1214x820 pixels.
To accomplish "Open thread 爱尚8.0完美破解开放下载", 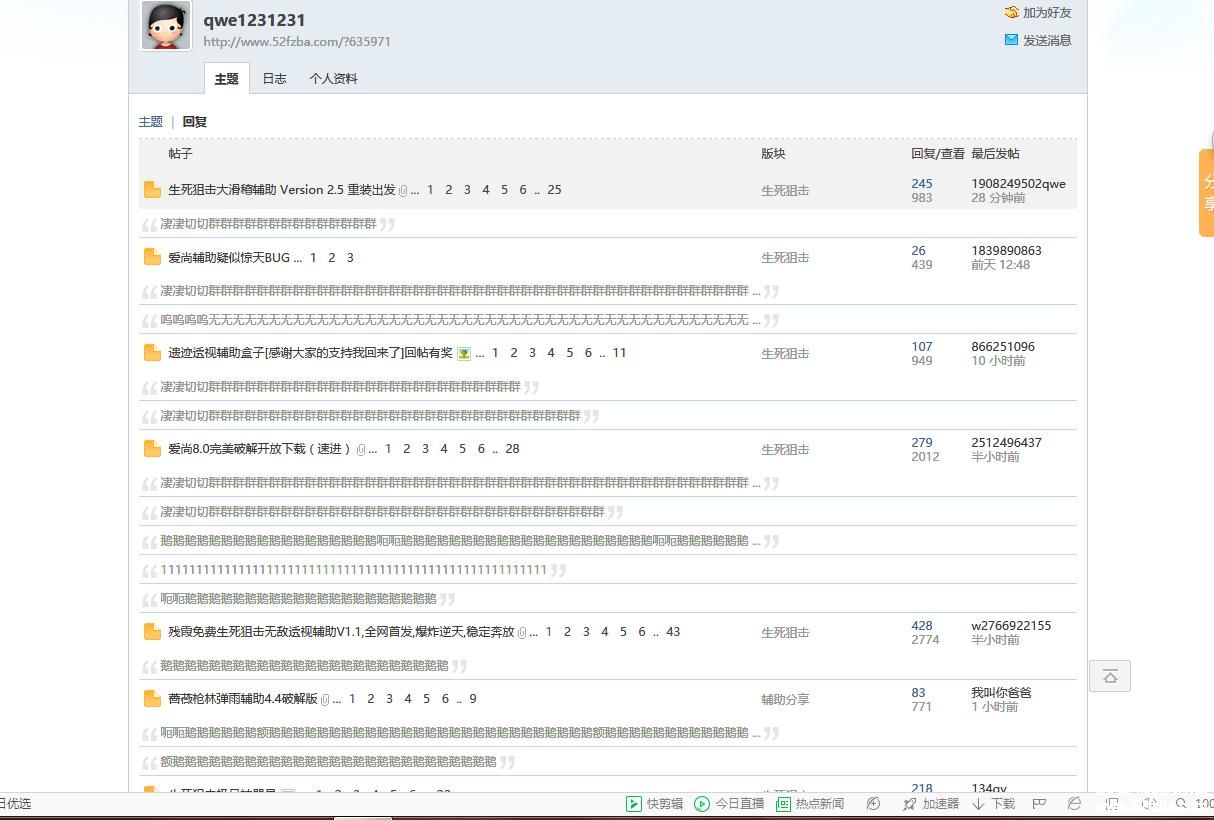I will pos(260,449).
